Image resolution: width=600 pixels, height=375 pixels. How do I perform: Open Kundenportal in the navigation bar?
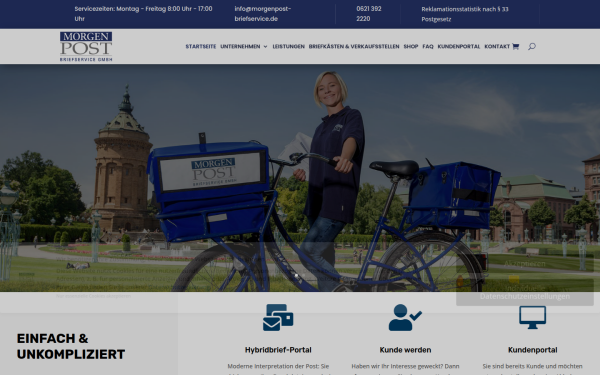pyautogui.click(x=459, y=46)
